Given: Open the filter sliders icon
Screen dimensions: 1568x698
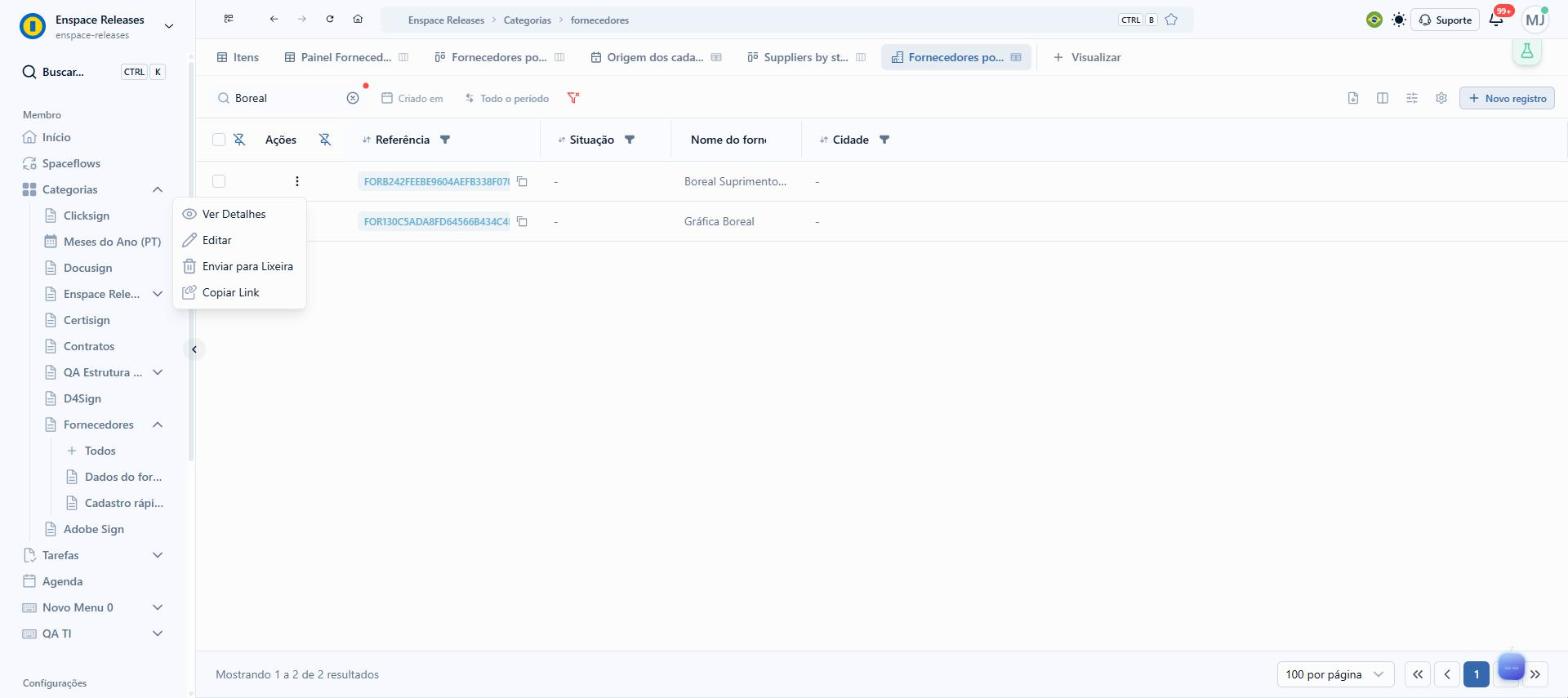Looking at the screenshot, I should 1412,98.
